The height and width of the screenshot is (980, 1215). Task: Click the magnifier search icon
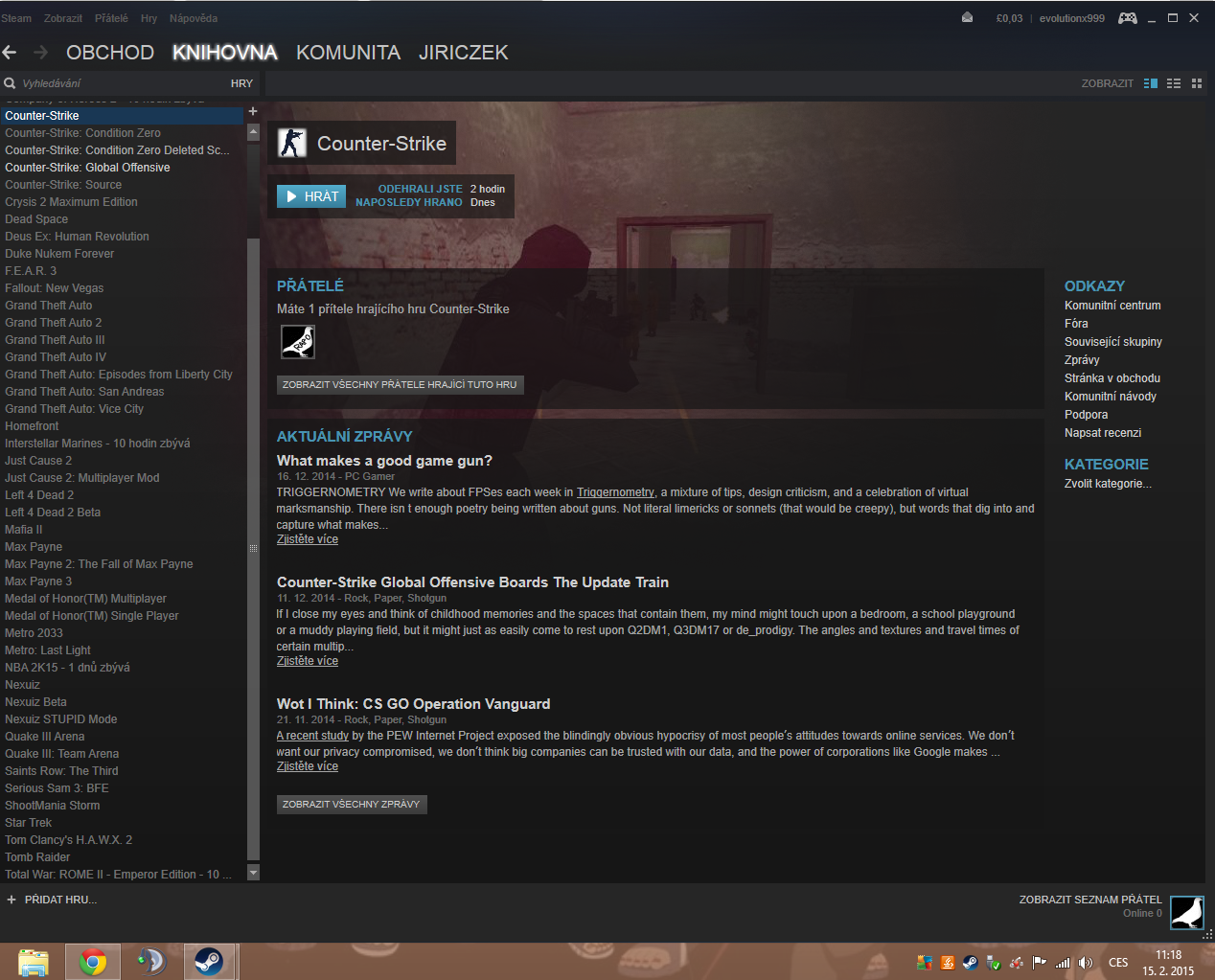coord(10,83)
